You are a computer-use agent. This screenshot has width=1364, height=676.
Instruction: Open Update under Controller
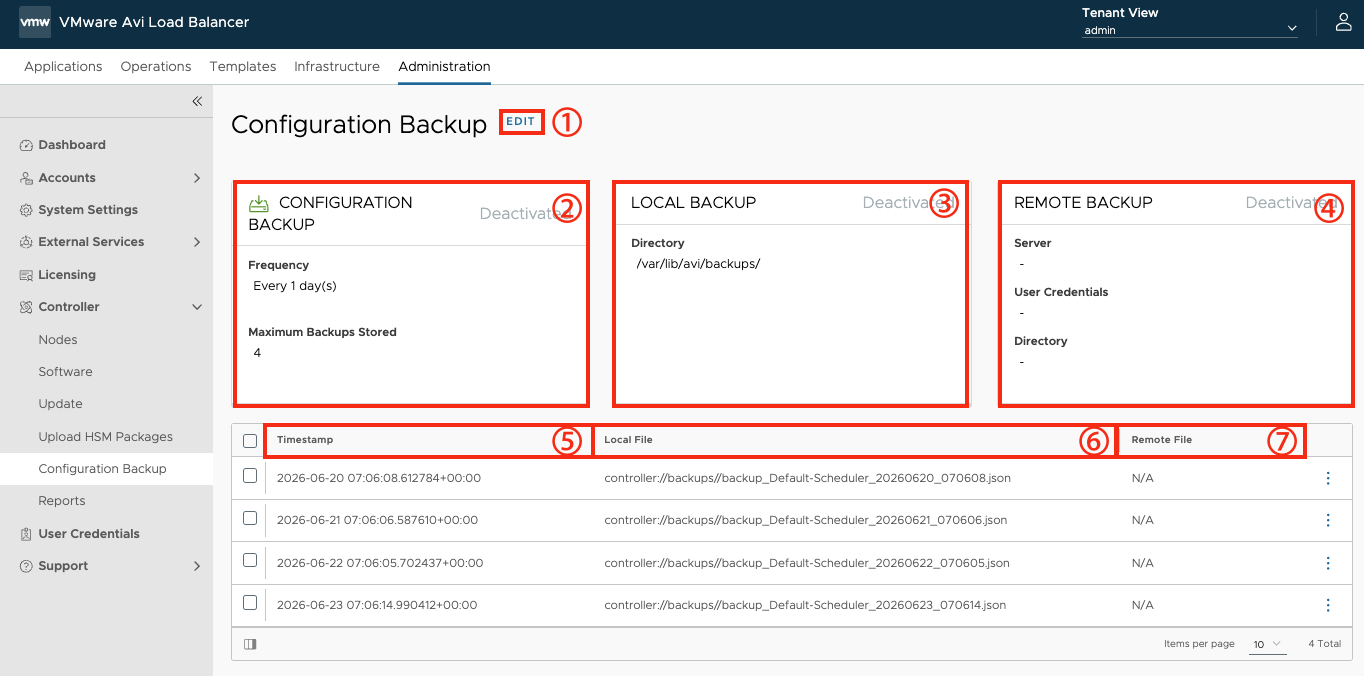coord(60,404)
